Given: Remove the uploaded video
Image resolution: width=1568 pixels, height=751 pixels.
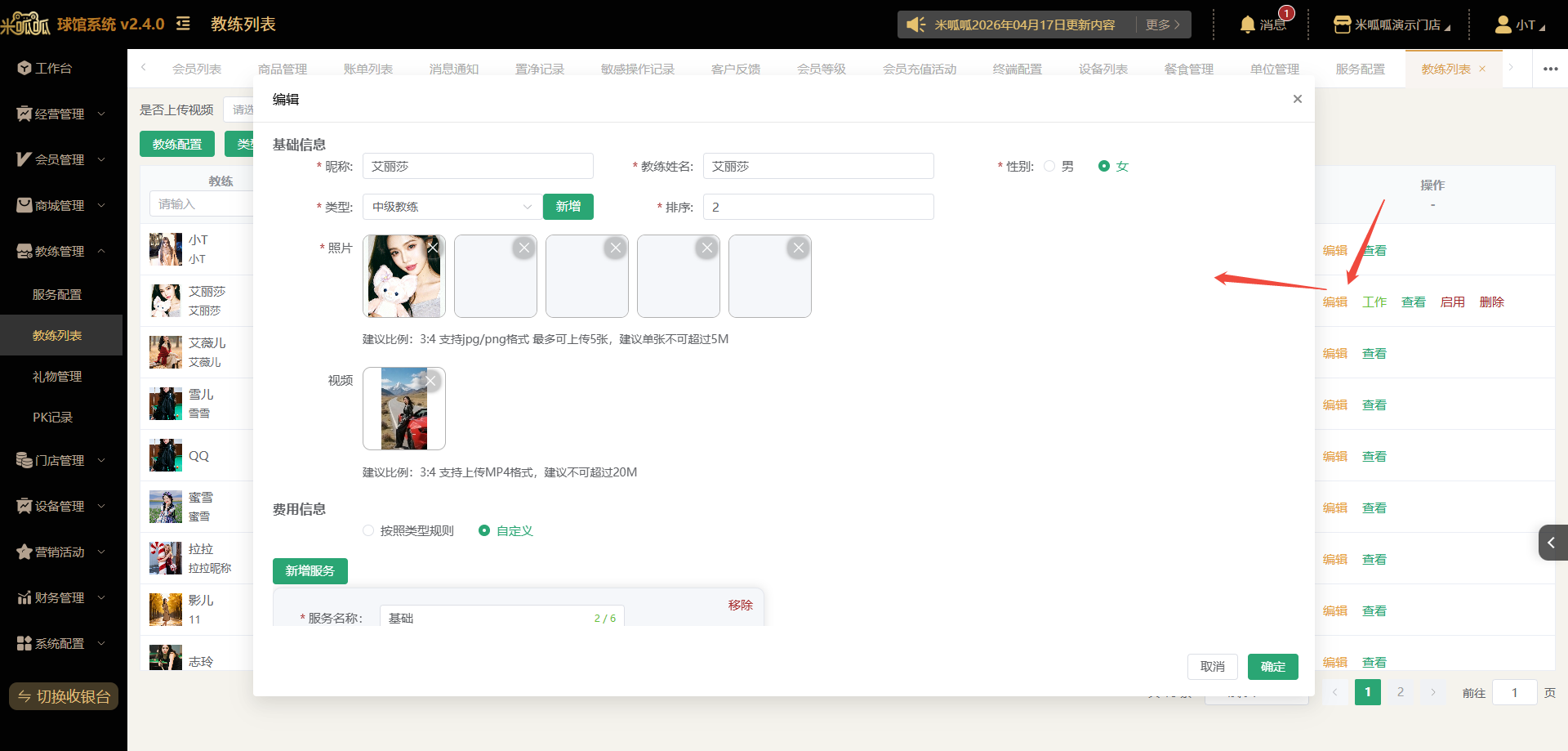Looking at the screenshot, I should [x=431, y=380].
